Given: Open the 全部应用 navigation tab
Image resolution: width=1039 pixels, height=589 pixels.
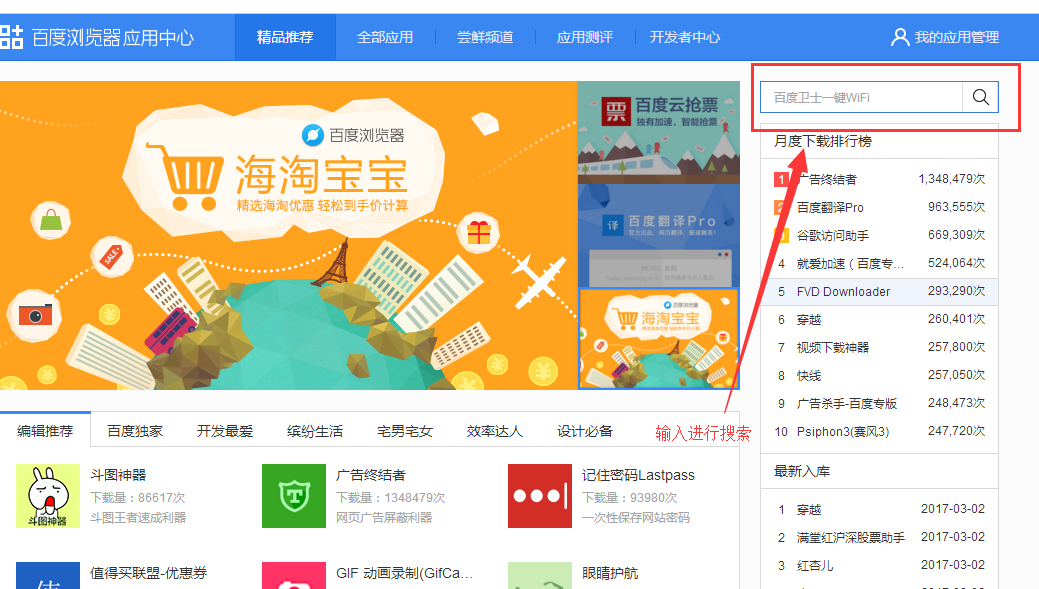Looking at the screenshot, I should tap(385, 37).
